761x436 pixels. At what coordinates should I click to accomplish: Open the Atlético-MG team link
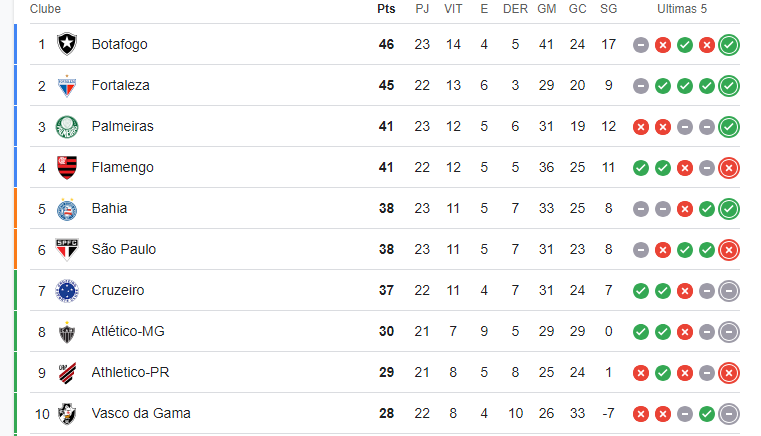coord(128,331)
